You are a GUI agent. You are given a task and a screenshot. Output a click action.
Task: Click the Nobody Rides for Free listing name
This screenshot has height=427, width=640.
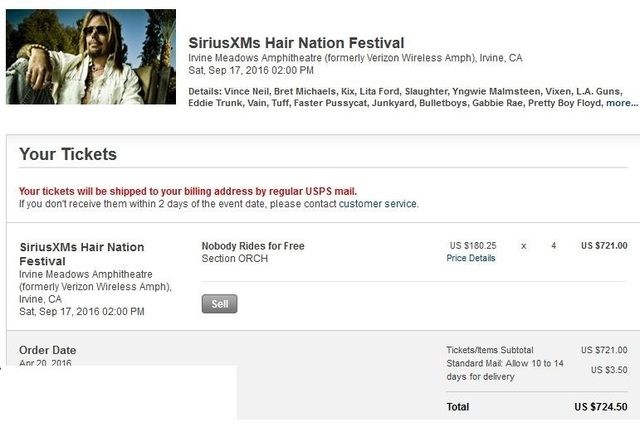tap(253, 246)
